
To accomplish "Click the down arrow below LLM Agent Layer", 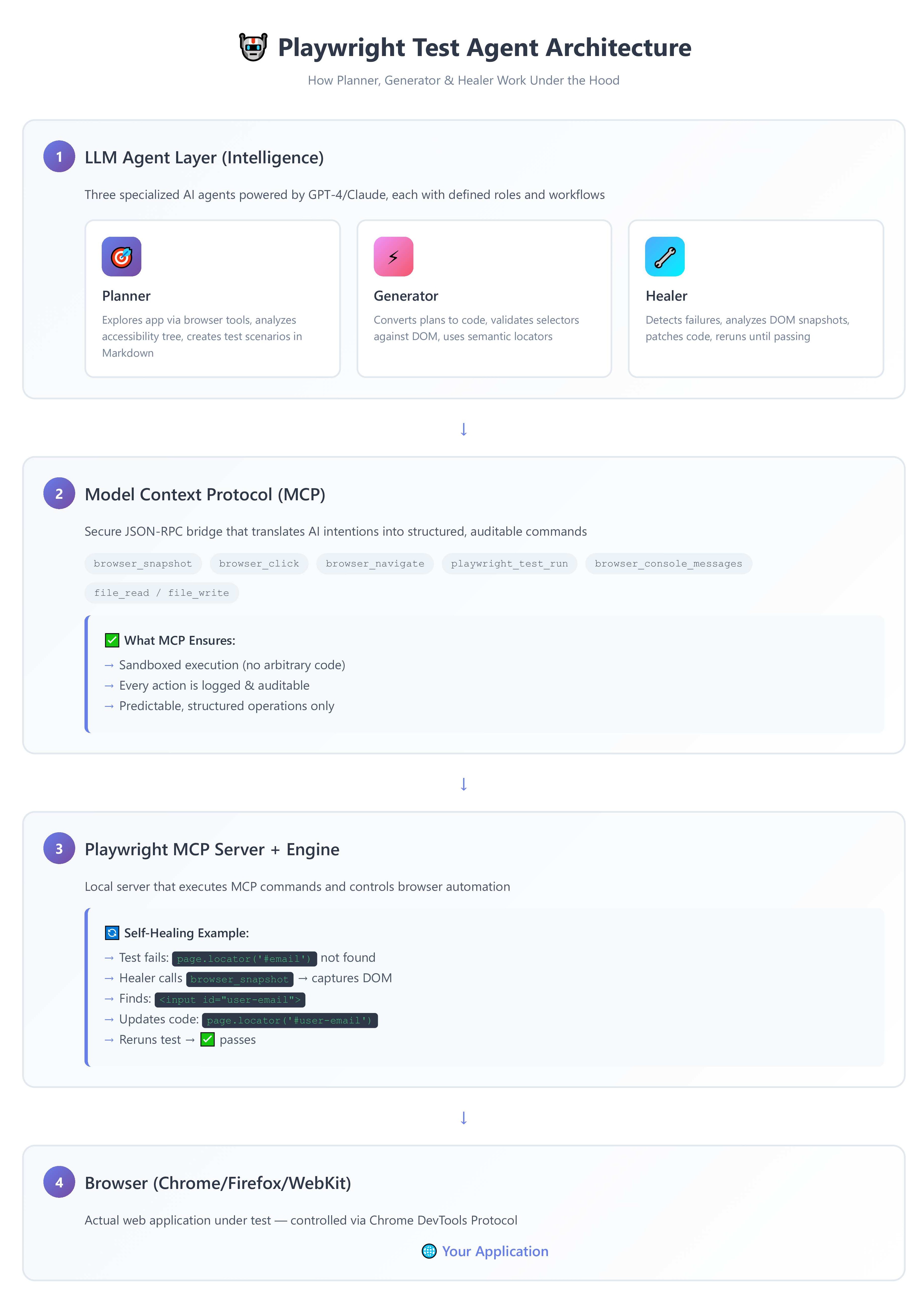I will click(x=464, y=429).
